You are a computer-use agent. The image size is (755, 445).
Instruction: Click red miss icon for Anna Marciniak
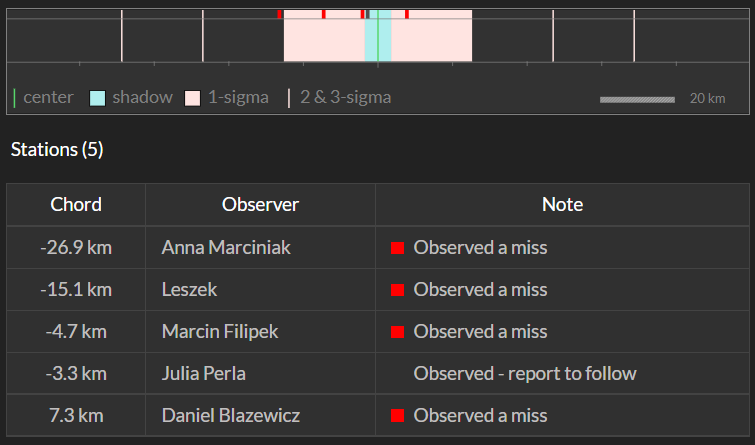click(x=397, y=248)
